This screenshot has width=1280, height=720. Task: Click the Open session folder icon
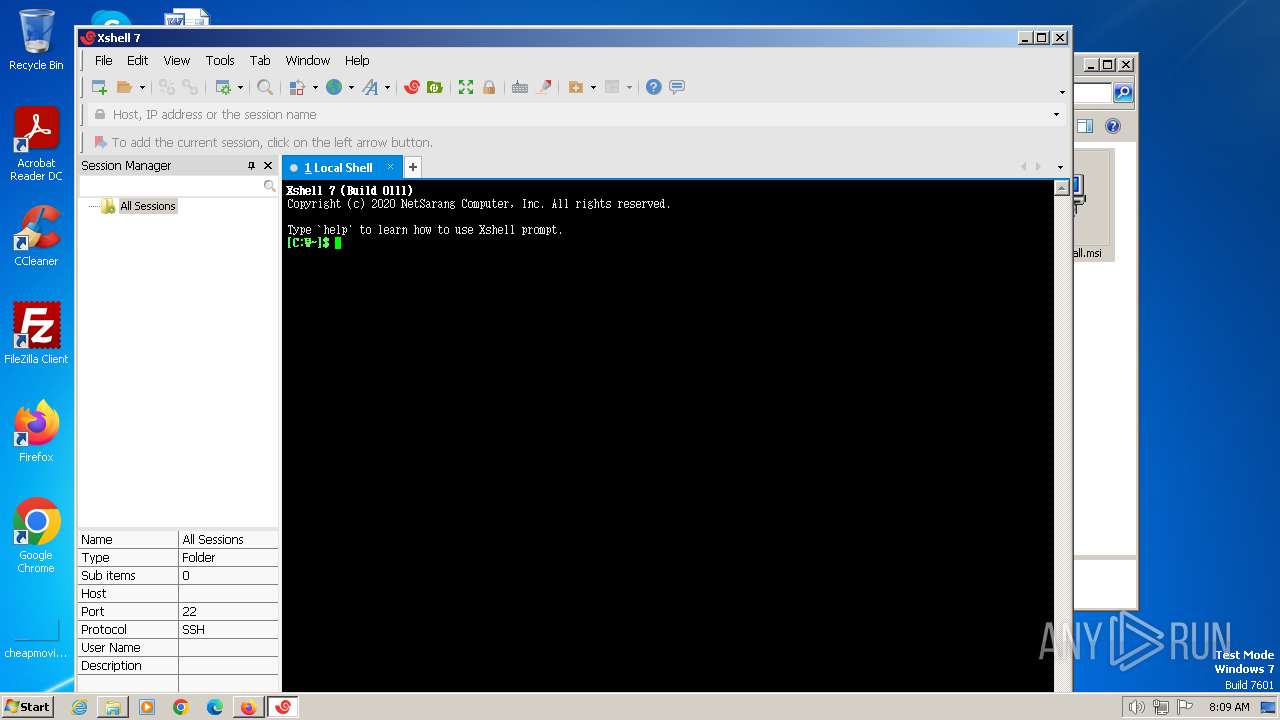[124, 87]
